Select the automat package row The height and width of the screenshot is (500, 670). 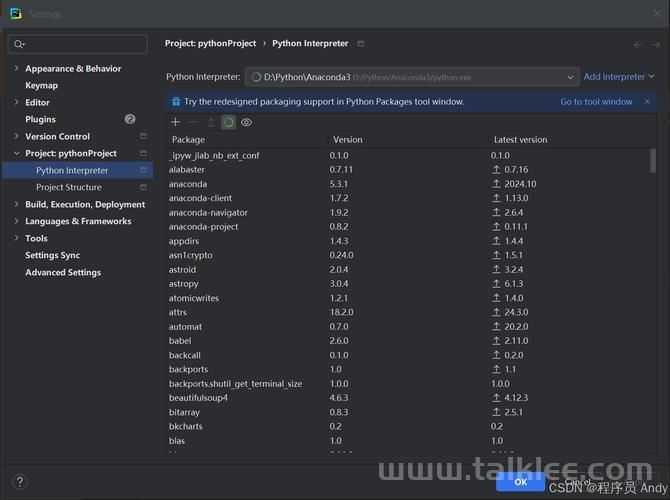coord(408,326)
